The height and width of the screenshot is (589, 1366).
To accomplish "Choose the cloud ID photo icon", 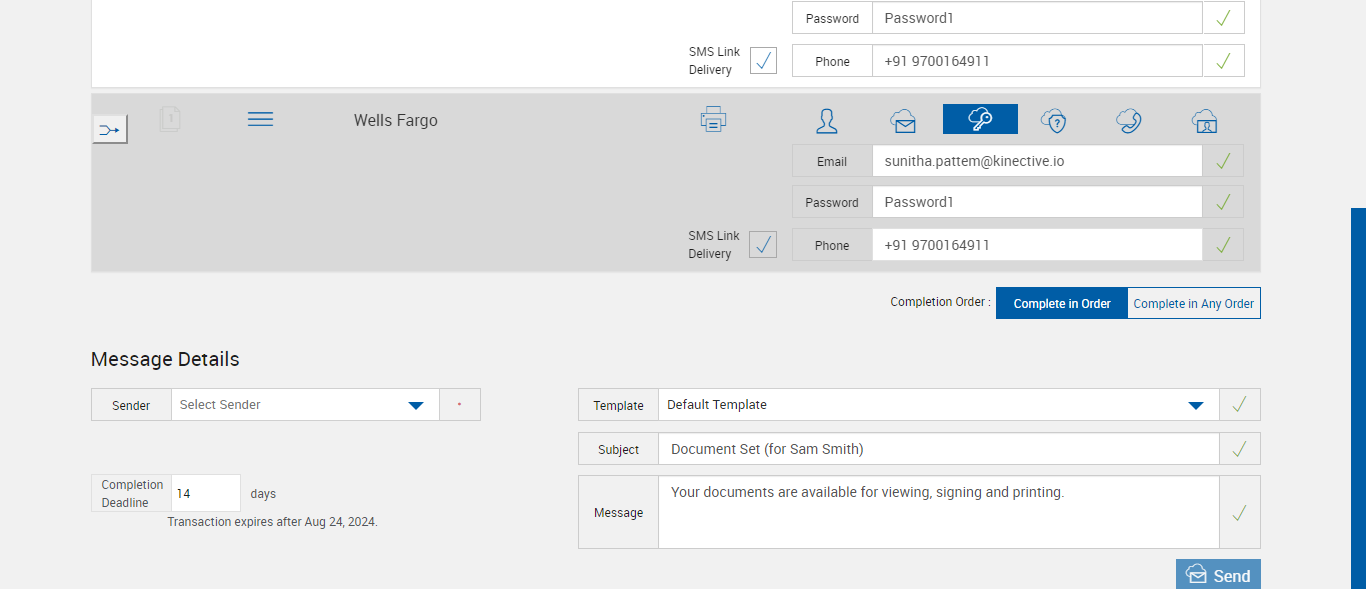I will (x=1204, y=121).
